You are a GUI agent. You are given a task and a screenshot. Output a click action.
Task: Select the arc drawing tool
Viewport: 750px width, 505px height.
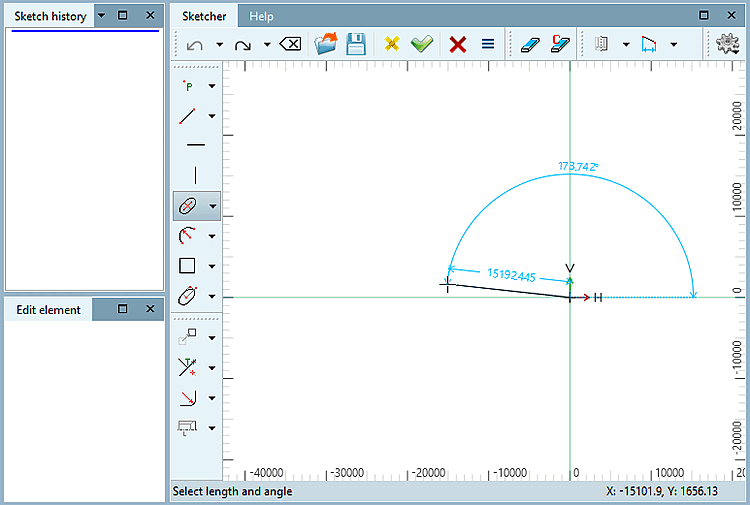[187, 236]
